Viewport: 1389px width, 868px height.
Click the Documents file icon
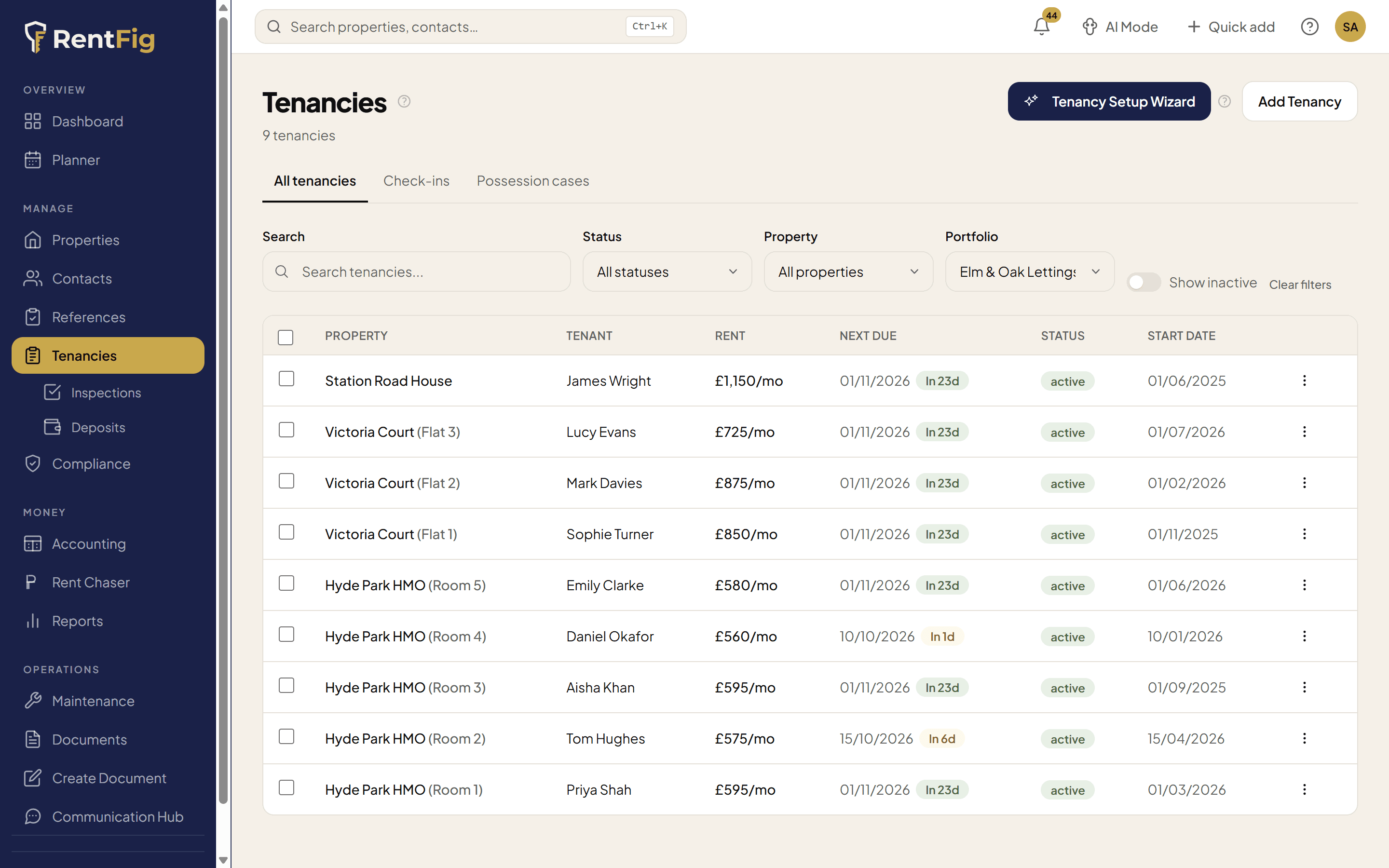pyautogui.click(x=33, y=739)
